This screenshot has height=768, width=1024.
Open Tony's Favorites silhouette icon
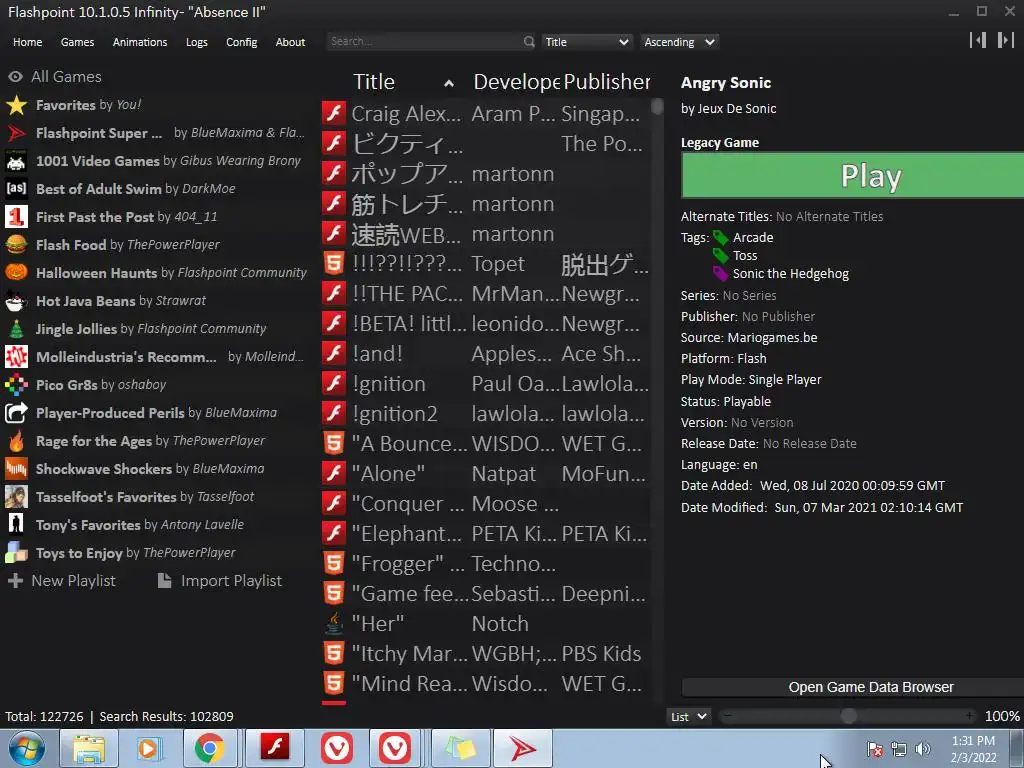pyautogui.click(x=16, y=525)
